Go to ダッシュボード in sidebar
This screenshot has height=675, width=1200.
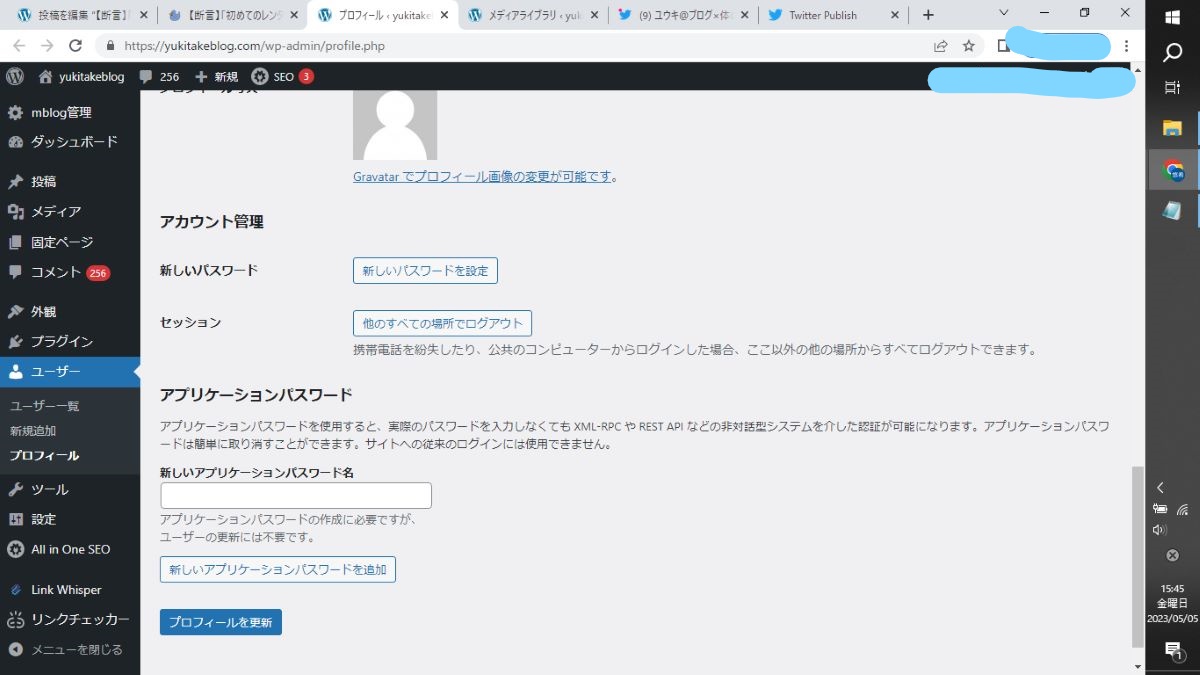point(70,142)
